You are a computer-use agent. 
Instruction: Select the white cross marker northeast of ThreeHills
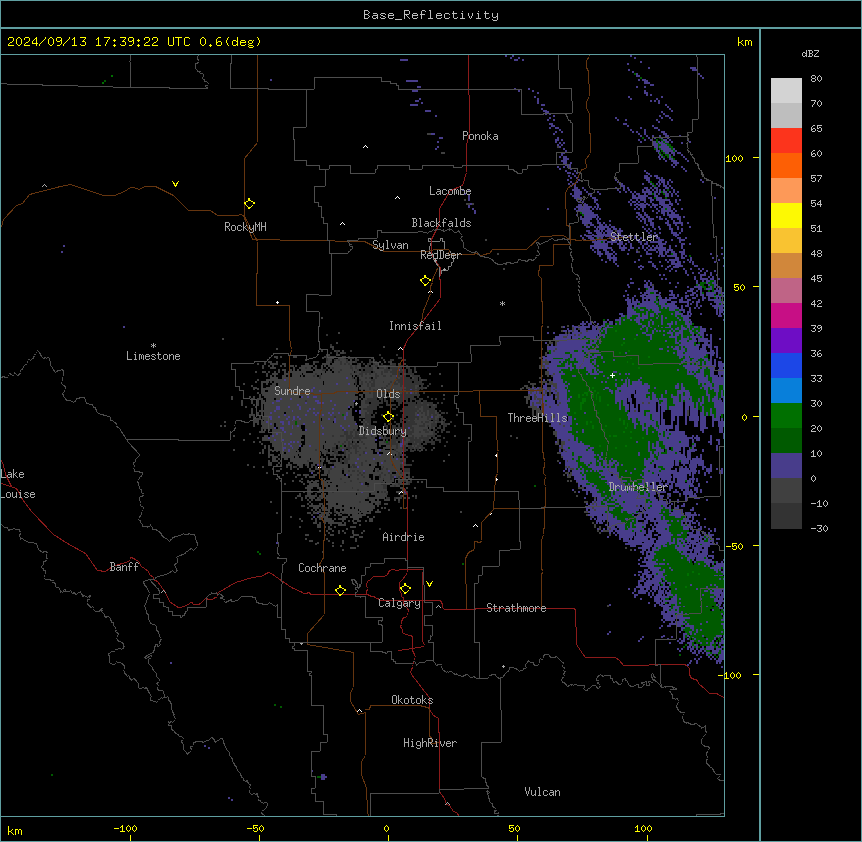click(612, 375)
